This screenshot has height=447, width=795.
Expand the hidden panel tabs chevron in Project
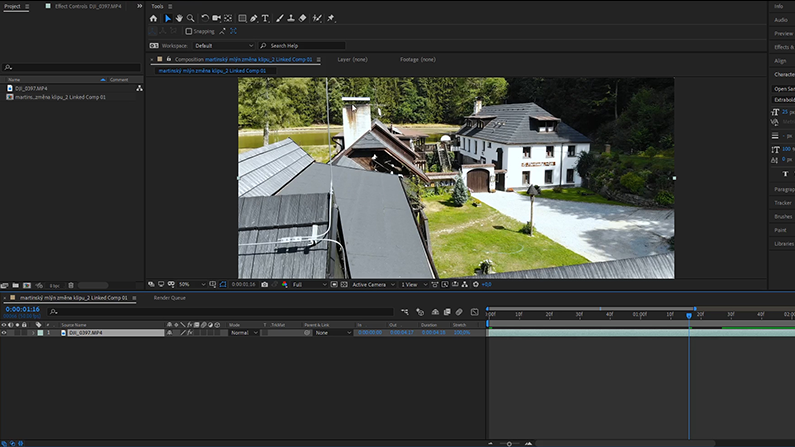tap(139, 6)
